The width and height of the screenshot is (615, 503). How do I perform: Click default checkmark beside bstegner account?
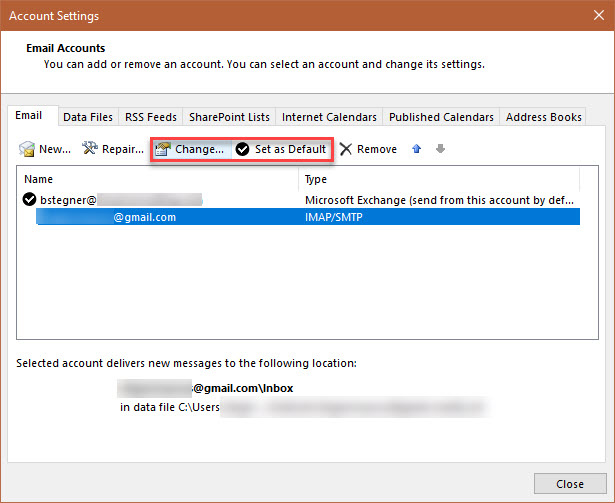[x=29, y=200]
